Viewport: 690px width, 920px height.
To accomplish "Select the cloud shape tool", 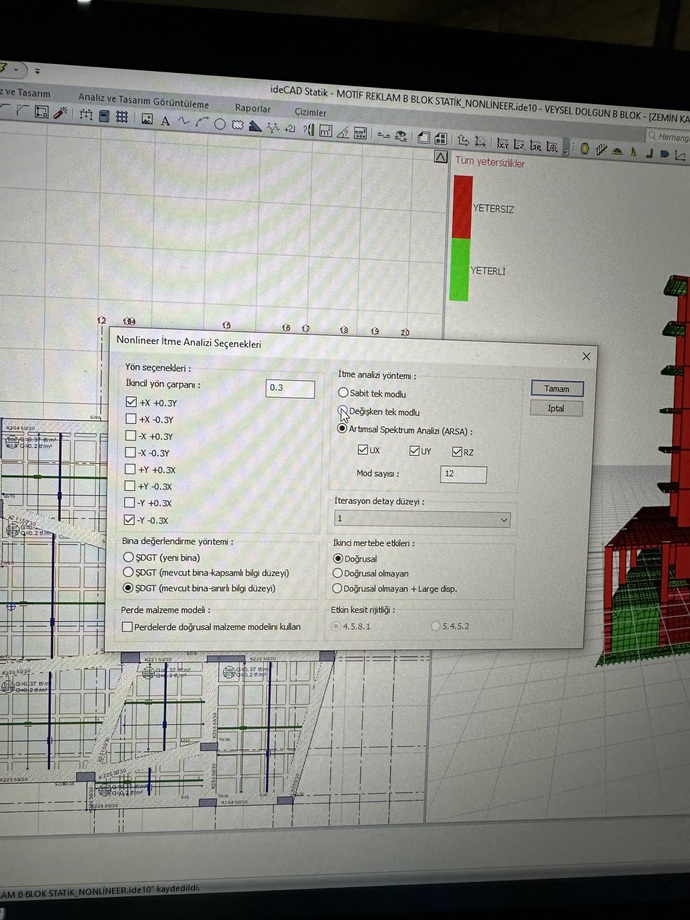I will (x=238, y=124).
